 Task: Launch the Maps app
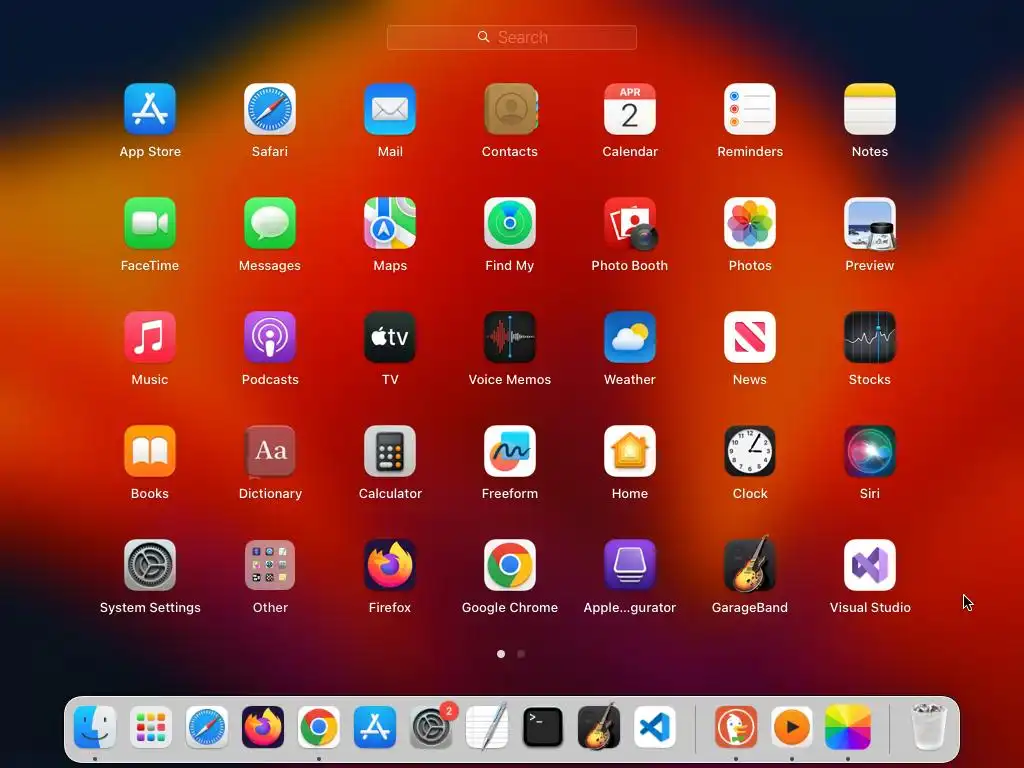[x=390, y=223]
